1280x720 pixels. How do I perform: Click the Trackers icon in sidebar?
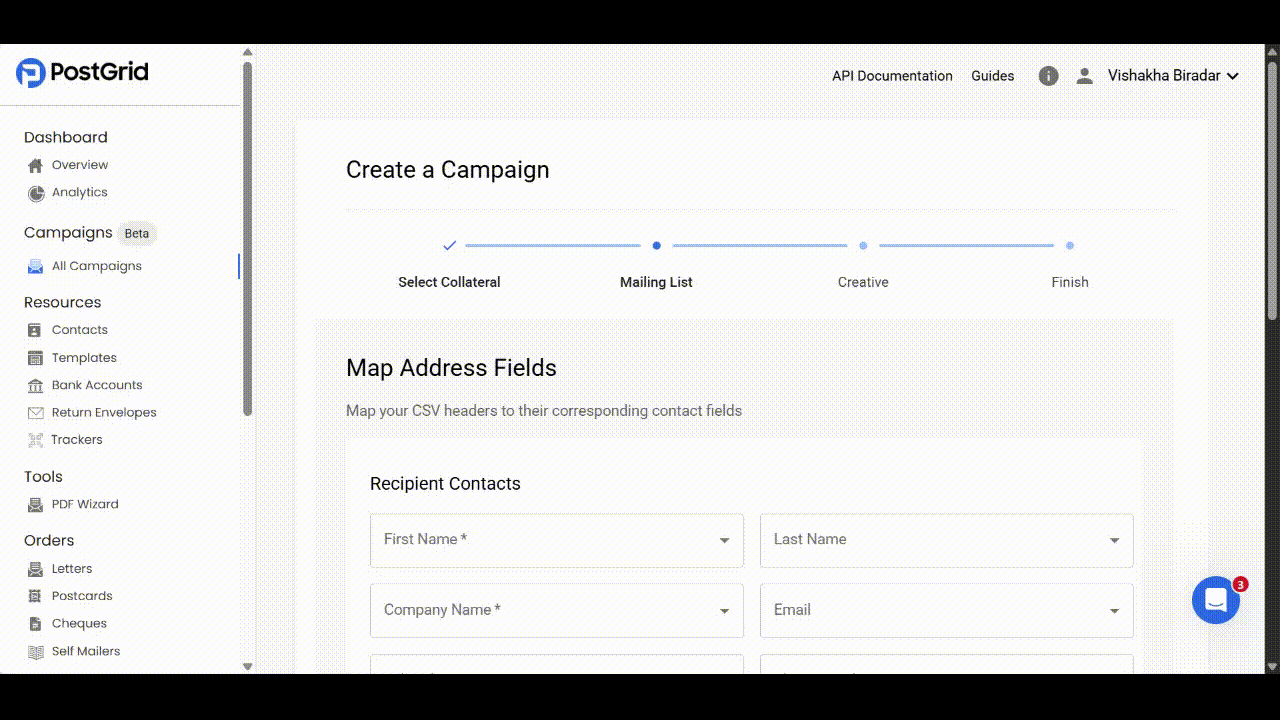pos(35,440)
